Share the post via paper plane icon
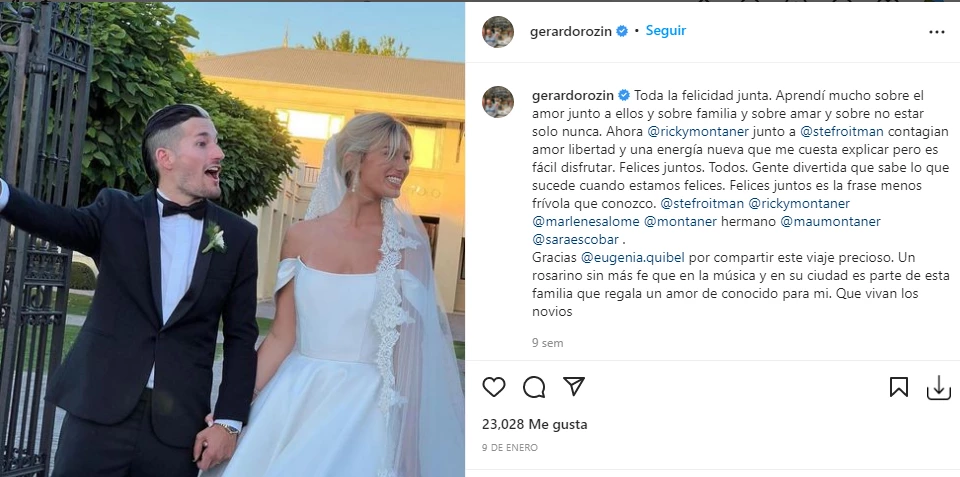Image resolution: width=960 pixels, height=477 pixels. (x=574, y=386)
